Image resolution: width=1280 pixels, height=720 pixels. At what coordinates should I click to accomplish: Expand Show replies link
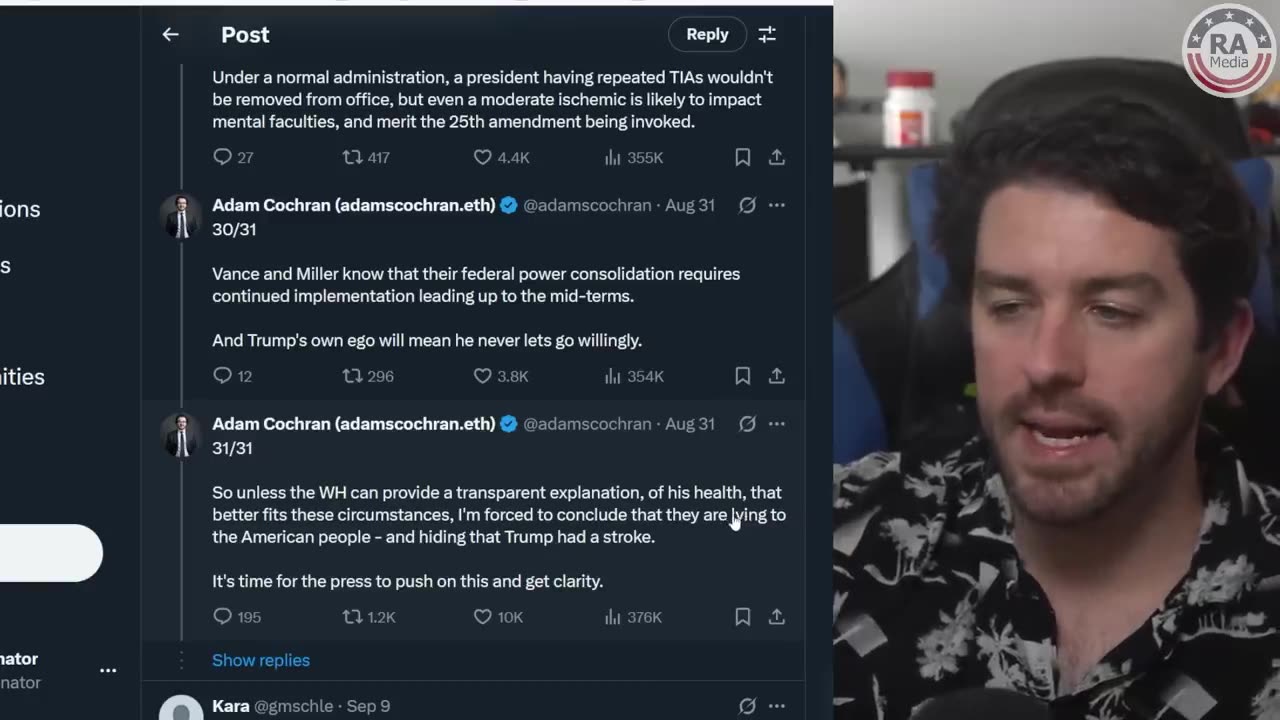[x=261, y=660]
